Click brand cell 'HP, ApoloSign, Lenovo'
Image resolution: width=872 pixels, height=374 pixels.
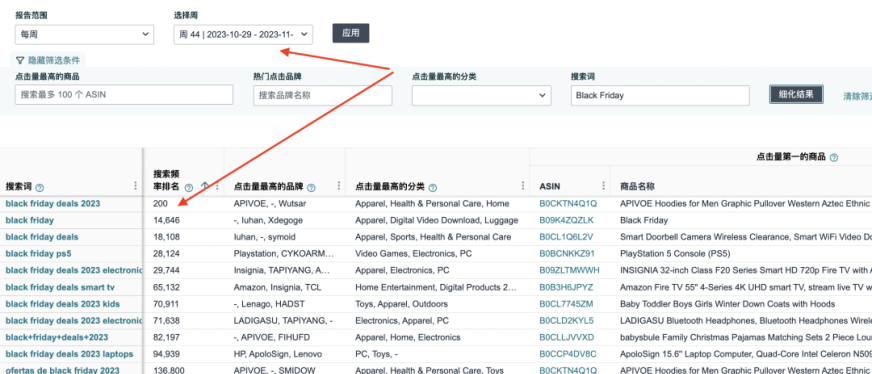tap(277, 354)
